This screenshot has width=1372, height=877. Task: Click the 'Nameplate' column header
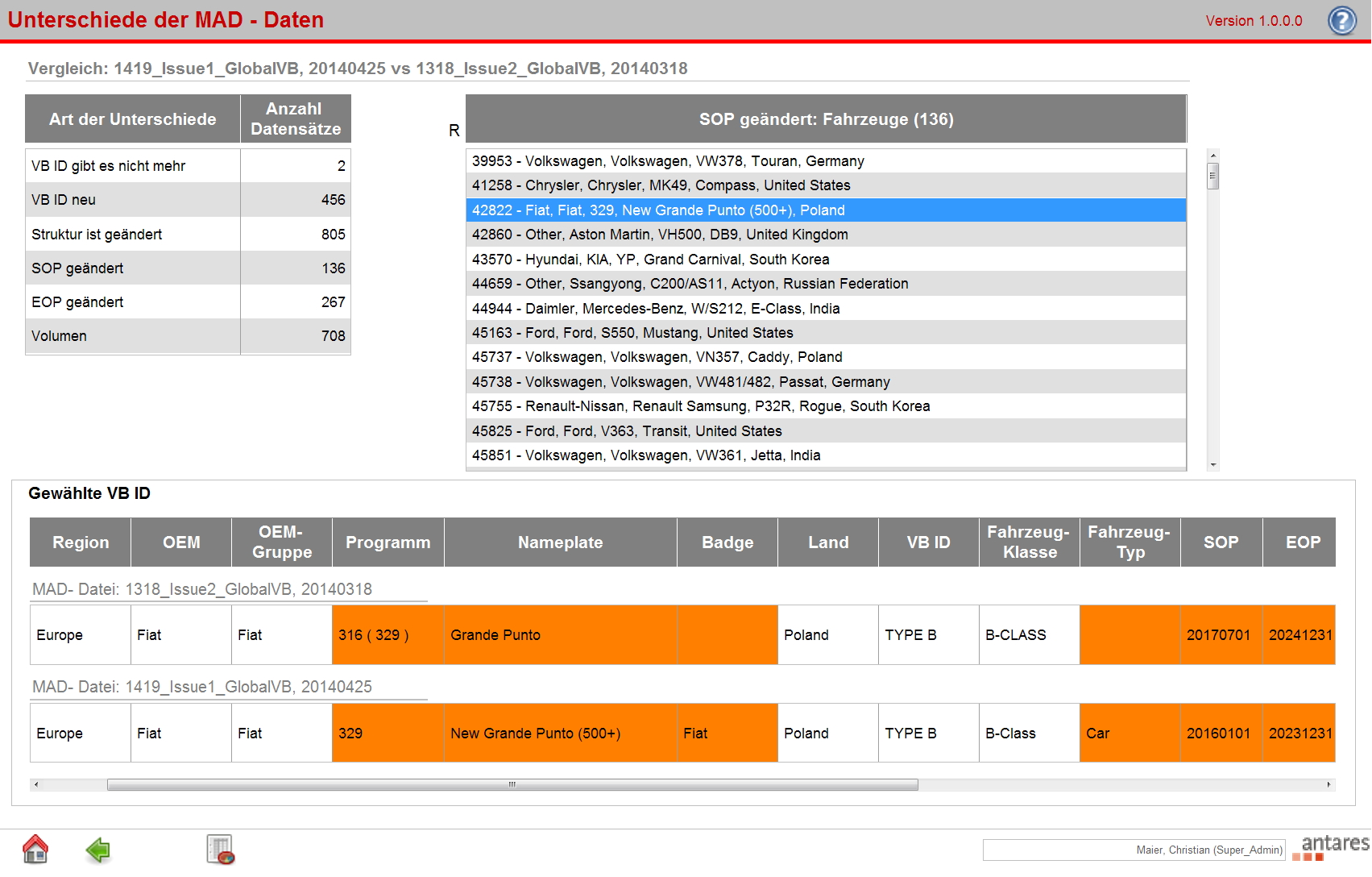560,542
